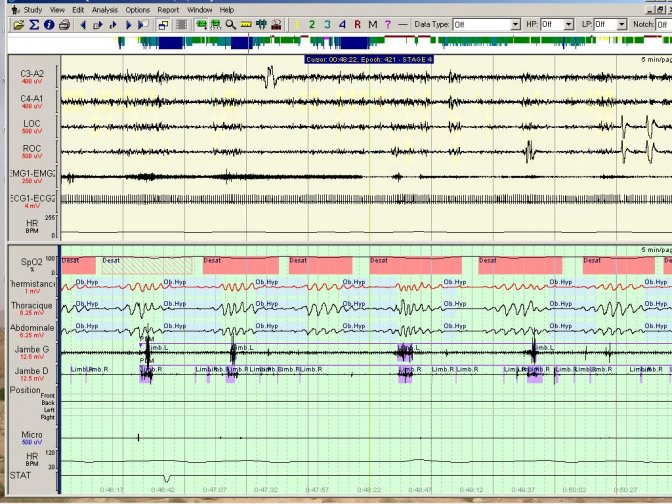Select the green add-event tool icon
Viewport: 672px width, 504px height.
point(201,25)
